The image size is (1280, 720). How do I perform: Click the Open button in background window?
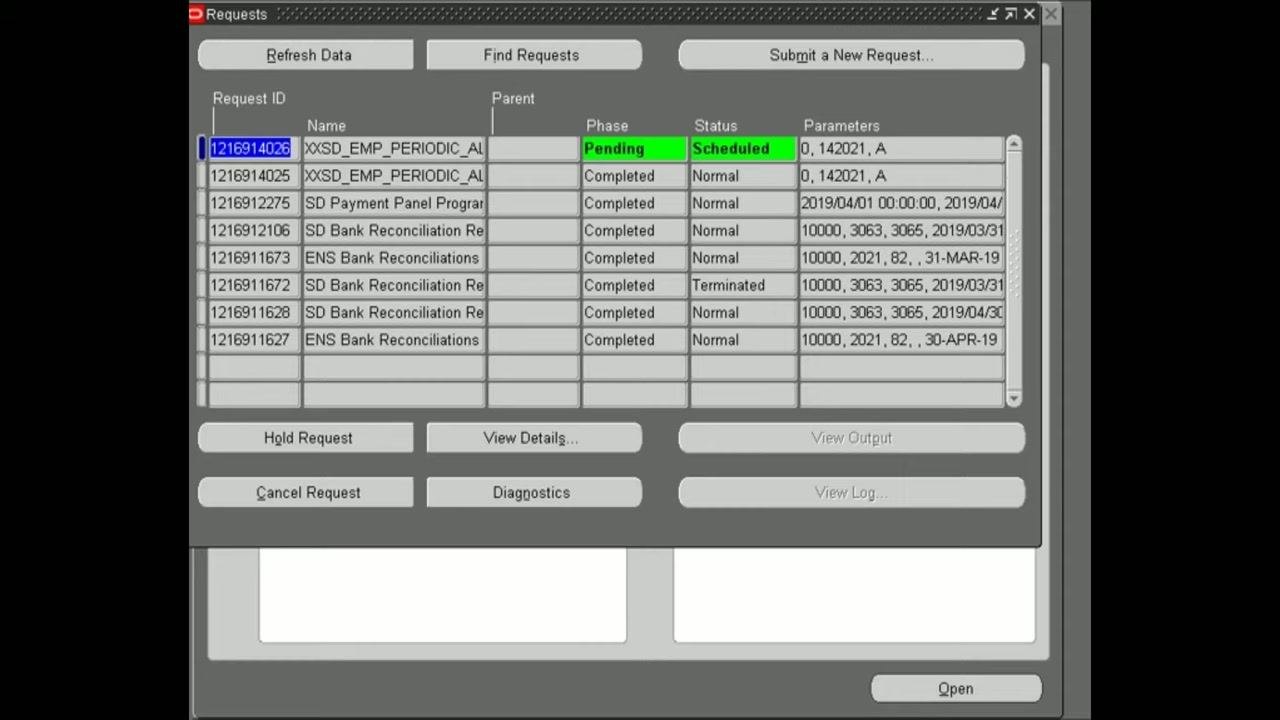[956, 689]
